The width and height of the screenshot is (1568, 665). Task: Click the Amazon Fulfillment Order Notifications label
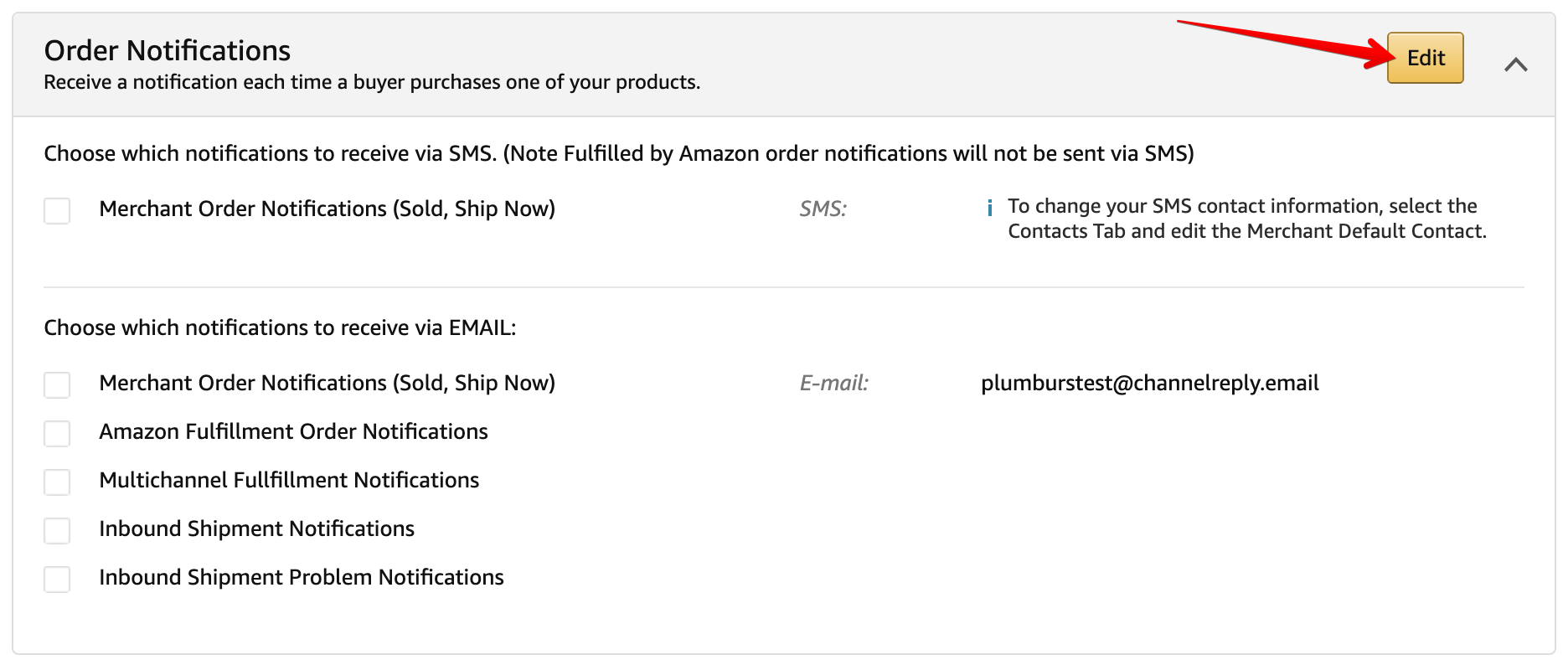pyautogui.click(x=293, y=431)
